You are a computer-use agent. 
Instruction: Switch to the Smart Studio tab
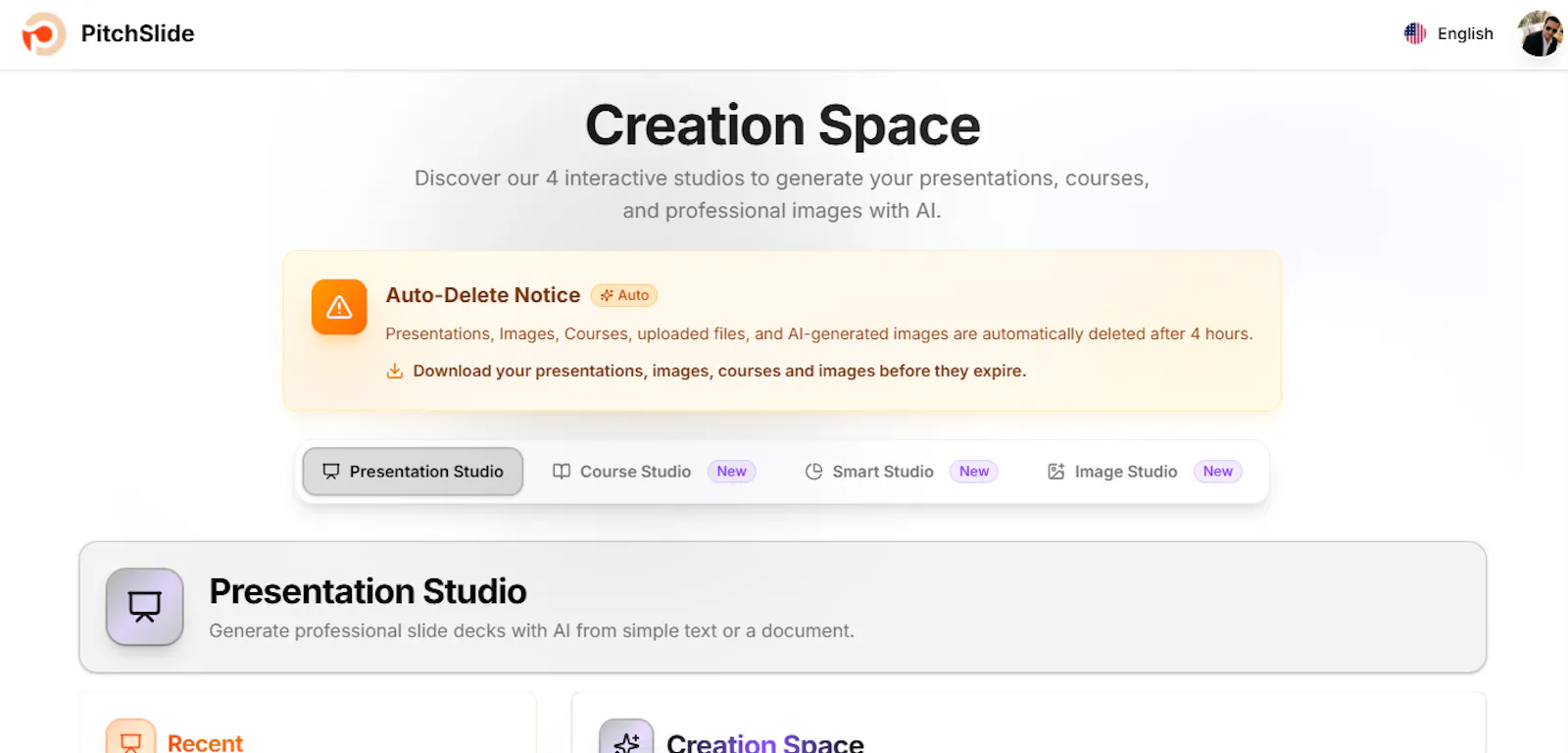[x=901, y=472]
